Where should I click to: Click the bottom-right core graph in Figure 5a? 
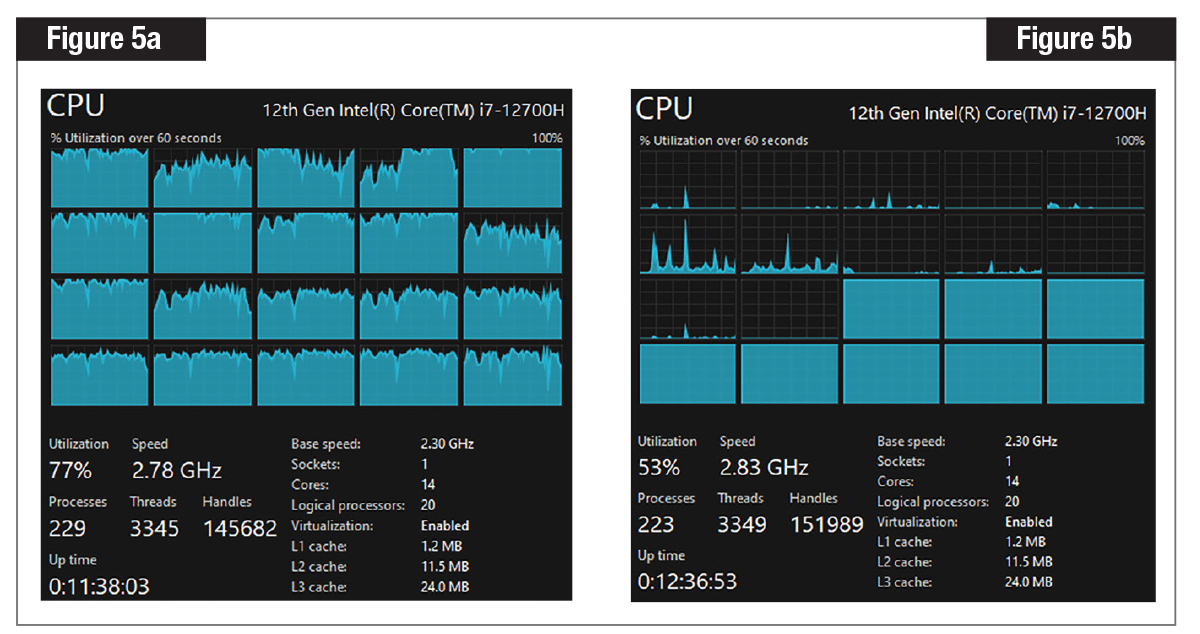pyautogui.click(x=512, y=376)
